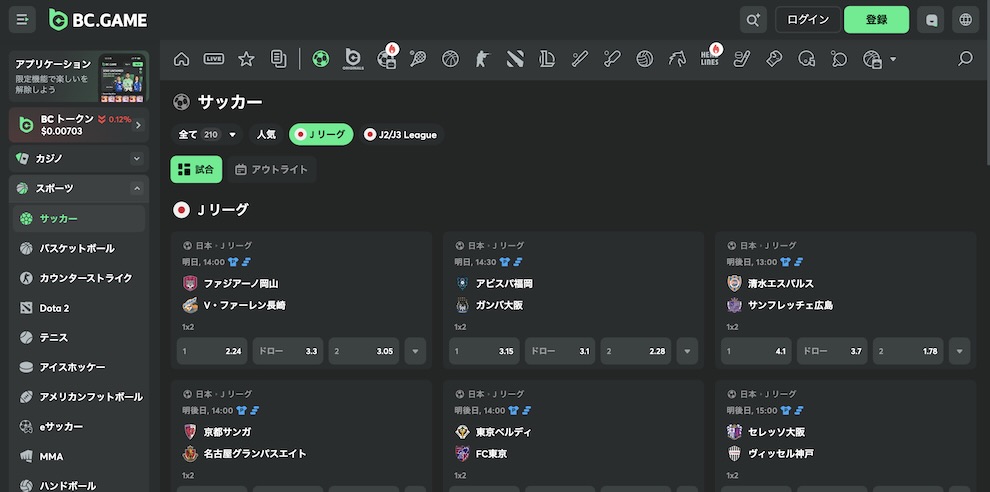Viewport: 990px width, 492px height.
Task: Open テニス in the sidebar
Action: coord(79,337)
